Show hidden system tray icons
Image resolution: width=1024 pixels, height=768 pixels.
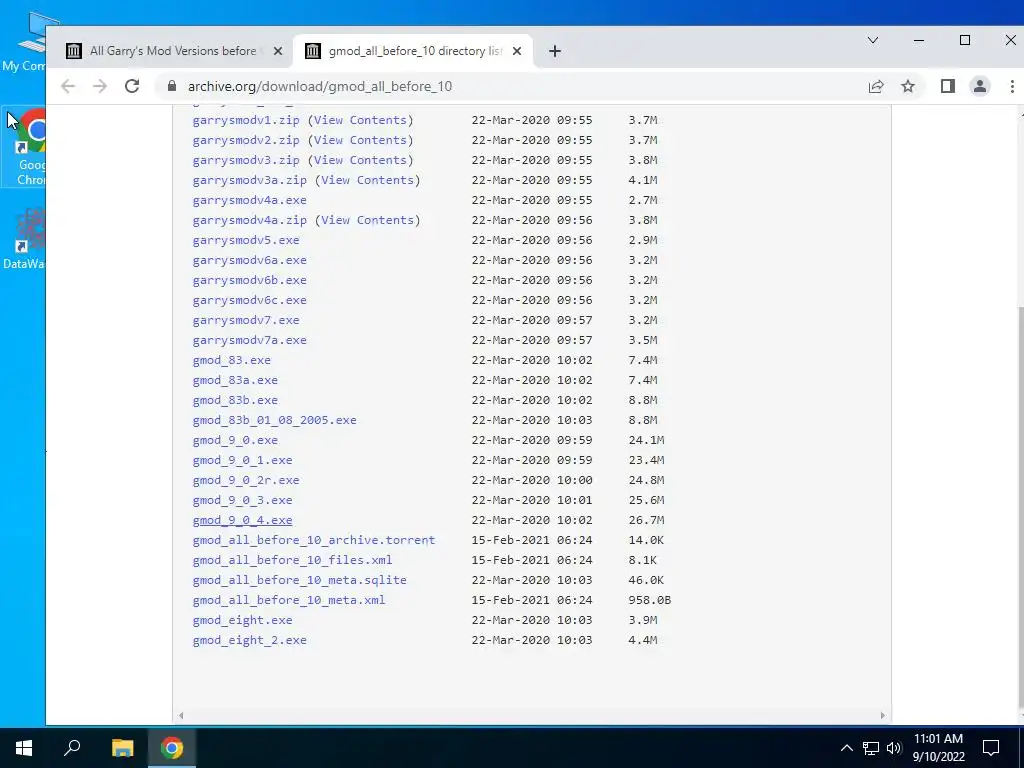[846, 748]
